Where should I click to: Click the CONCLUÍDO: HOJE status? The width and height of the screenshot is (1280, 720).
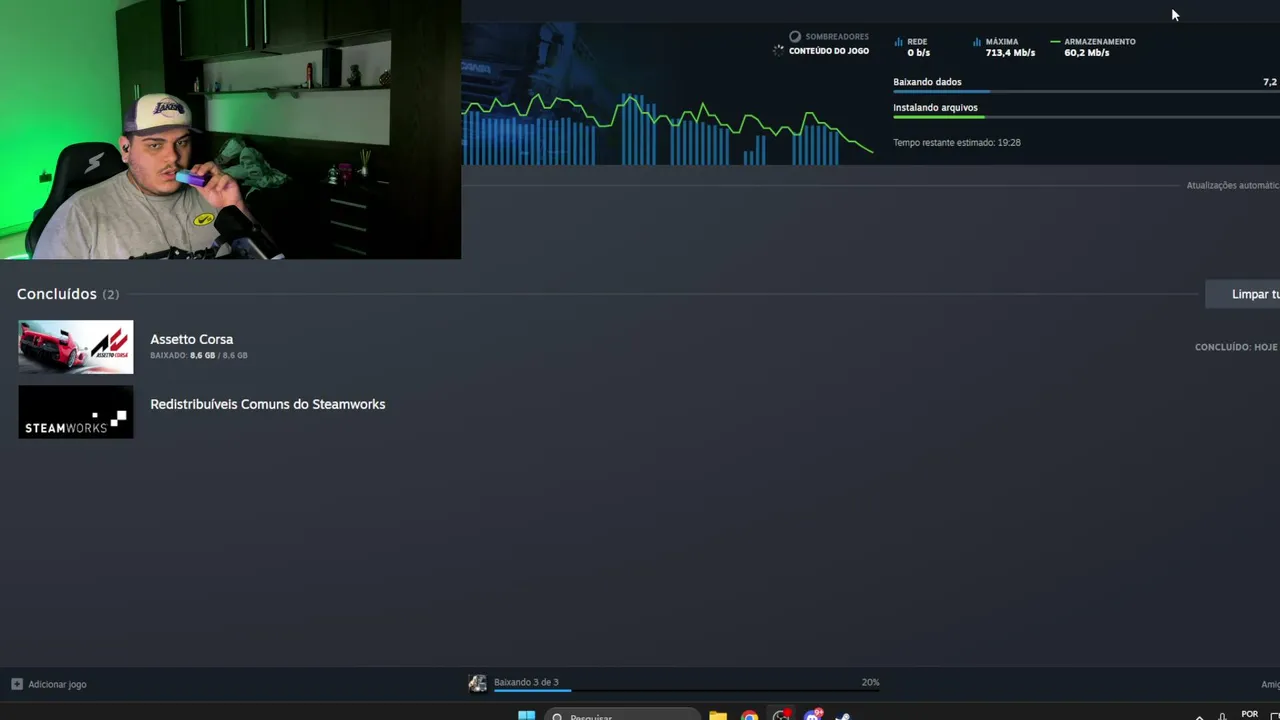pos(1236,347)
